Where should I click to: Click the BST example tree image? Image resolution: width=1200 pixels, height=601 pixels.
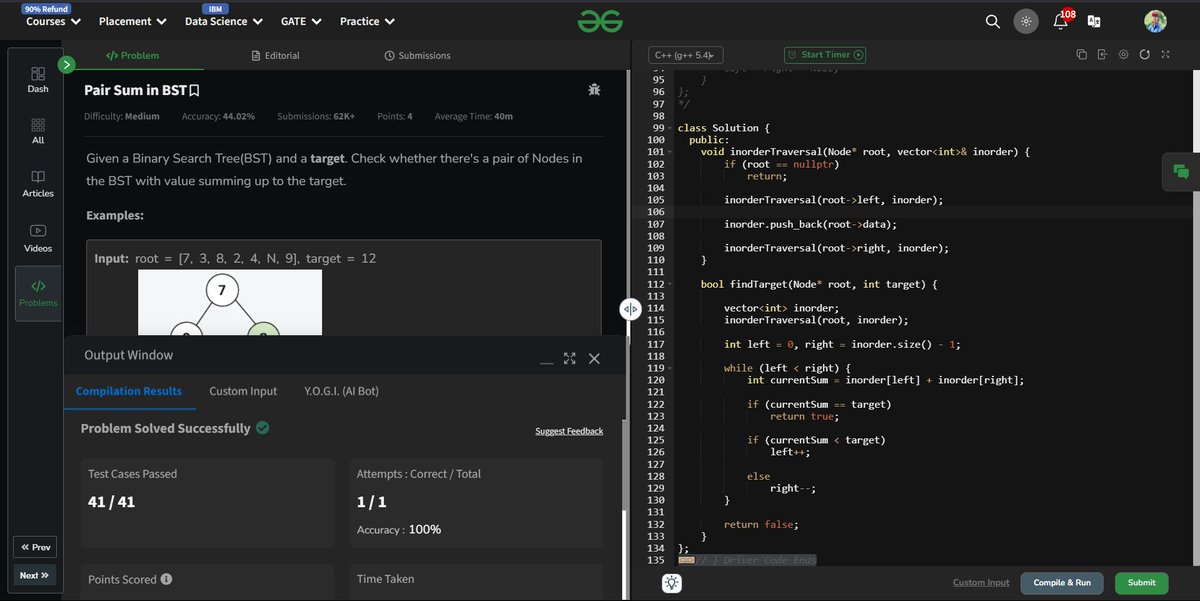[230, 303]
